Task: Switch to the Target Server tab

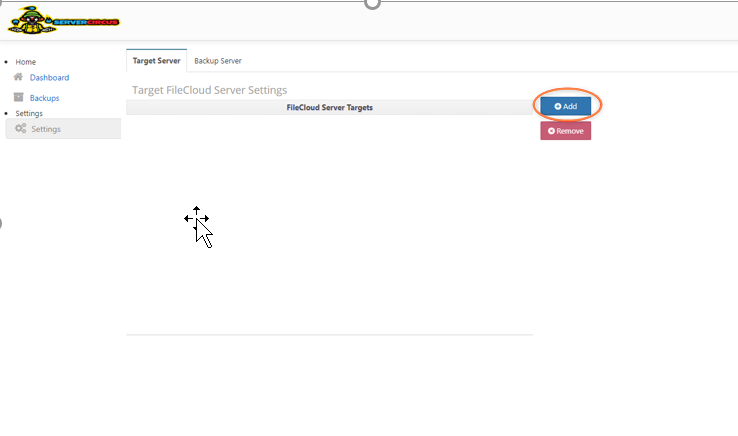Action: 156,61
